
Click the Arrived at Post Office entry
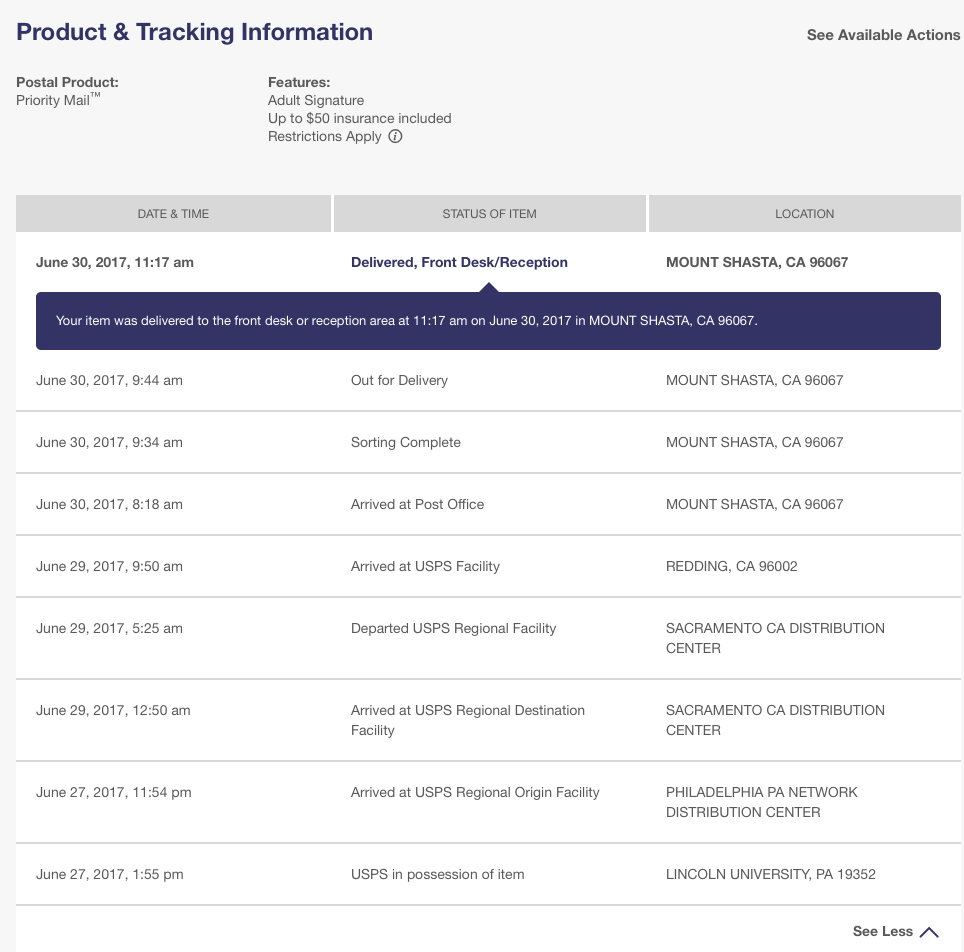417,504
